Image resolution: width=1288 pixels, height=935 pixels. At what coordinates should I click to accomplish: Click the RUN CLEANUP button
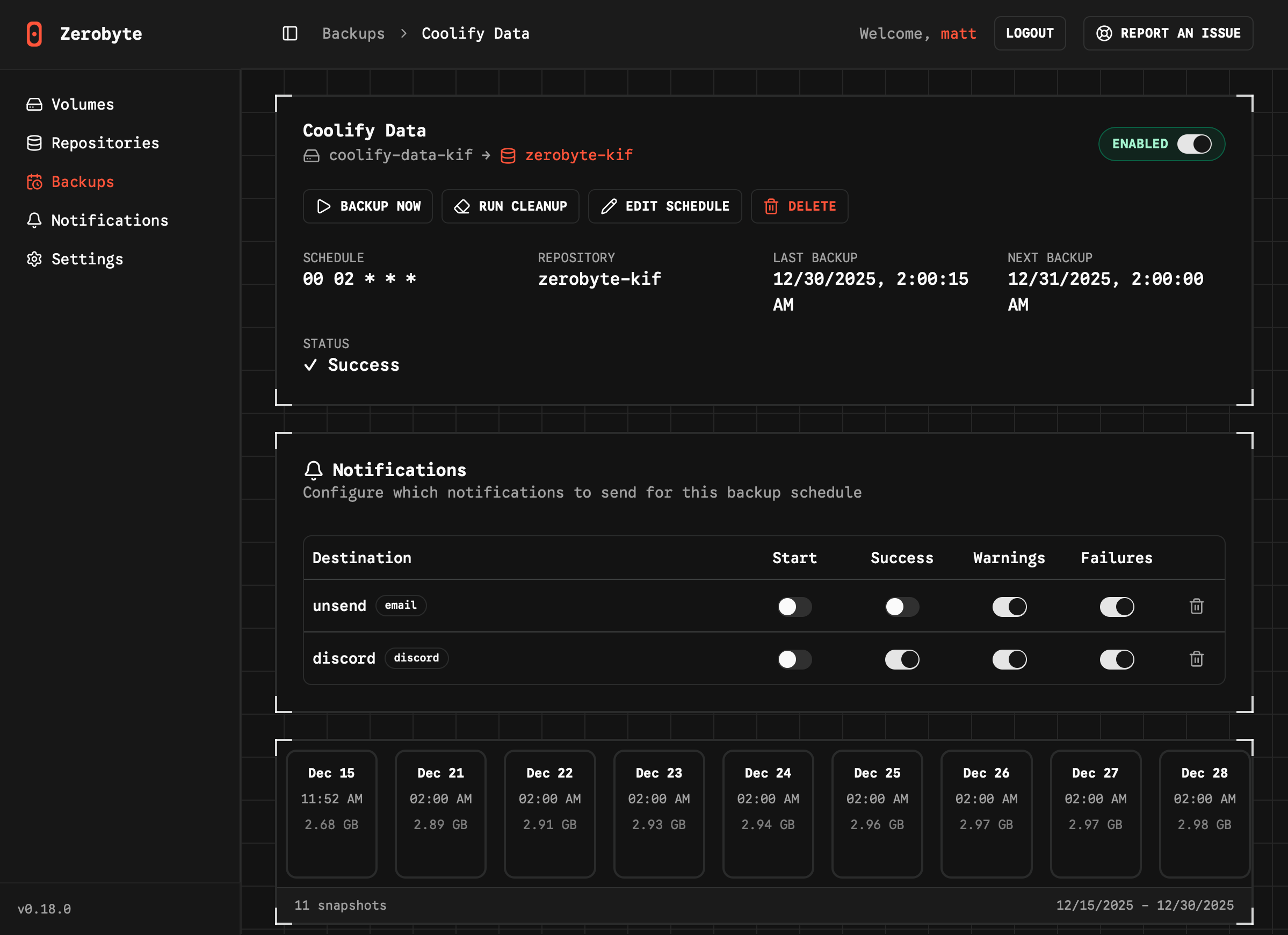[x=510, y=206]
